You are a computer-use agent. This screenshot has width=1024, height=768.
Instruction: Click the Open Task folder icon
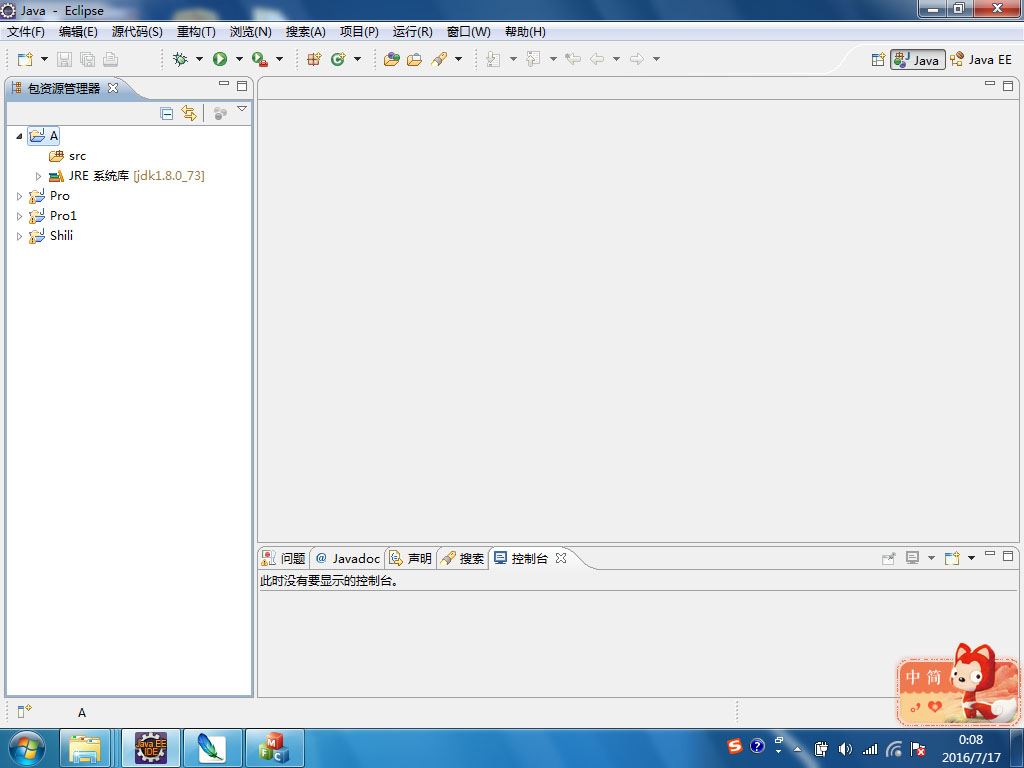pyautogui.click(x=414, y=59)
